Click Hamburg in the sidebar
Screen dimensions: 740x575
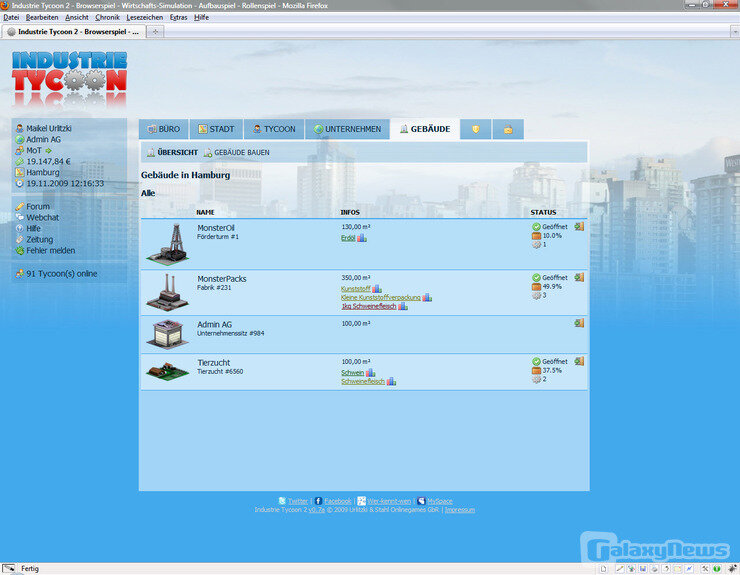click(42, 172)
